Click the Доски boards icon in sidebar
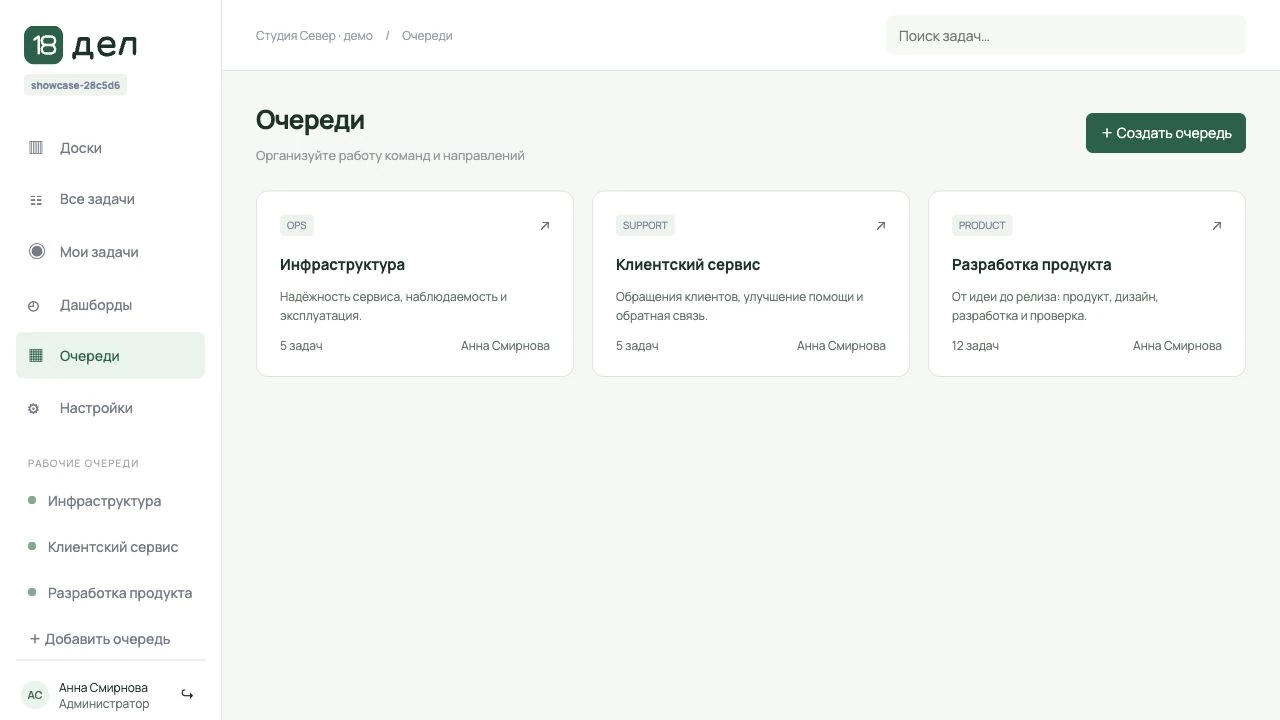The image size is (1280, 720). (x=36, y=148)
